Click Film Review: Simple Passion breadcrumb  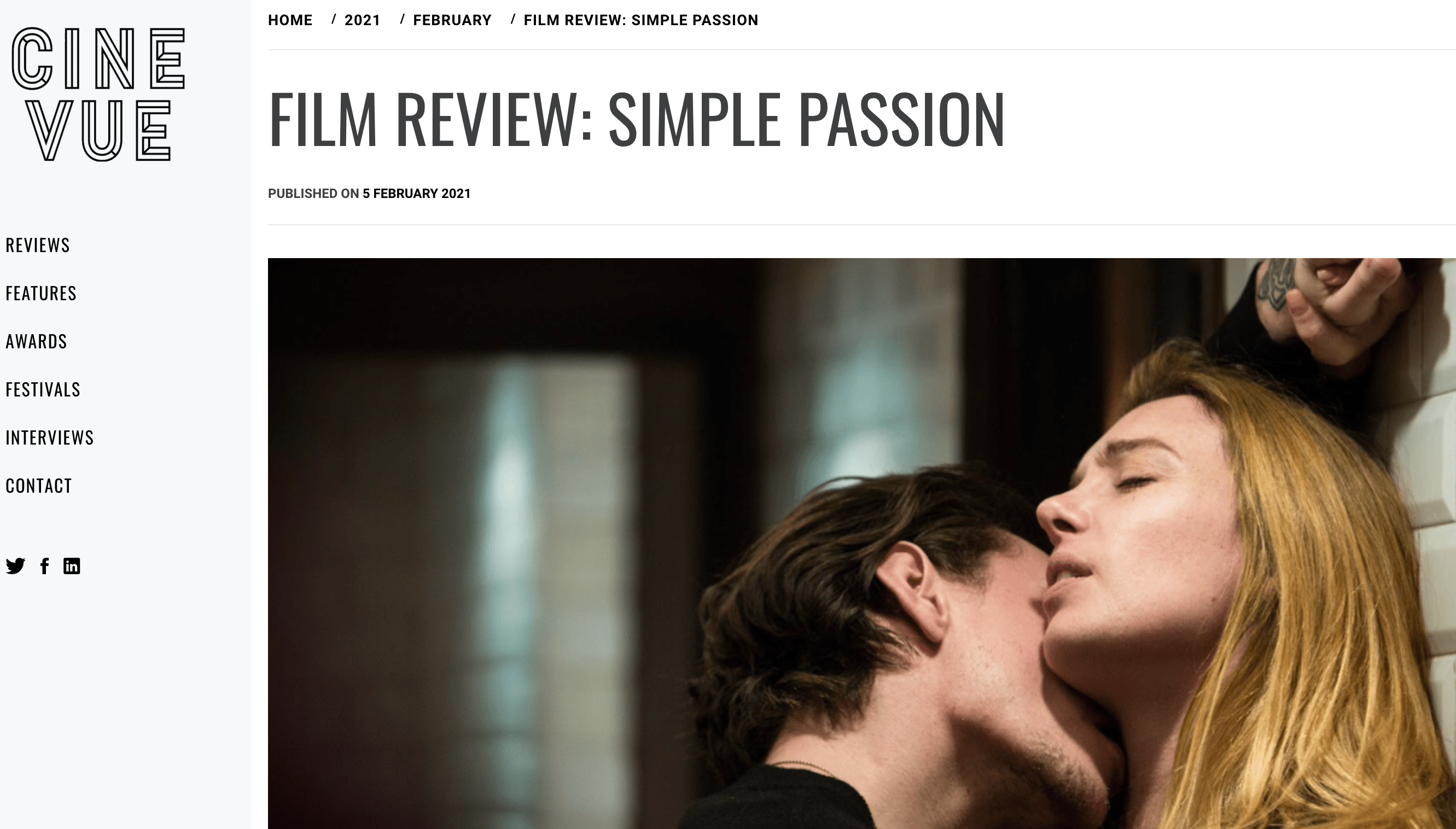(x=641, y=20)
